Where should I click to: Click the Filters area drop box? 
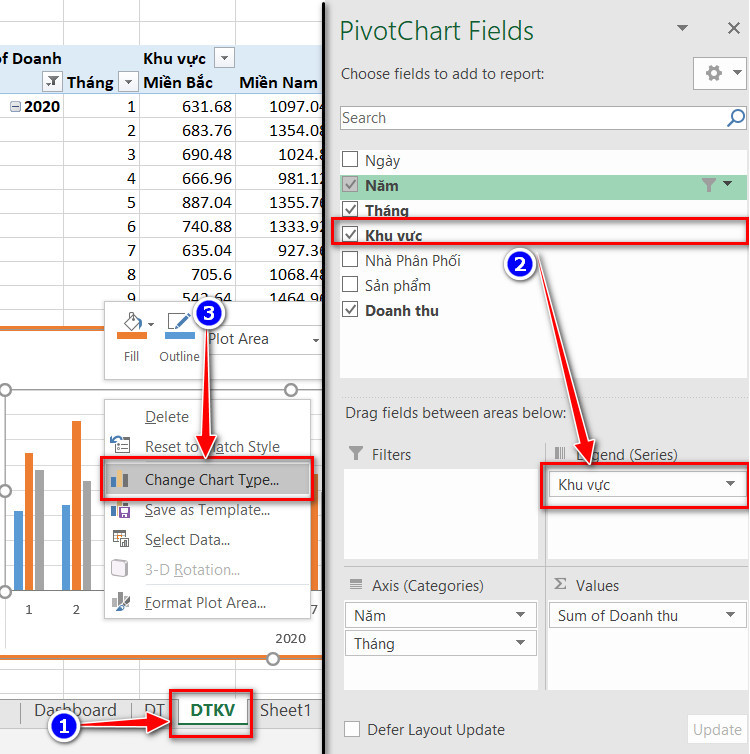(441, 514)
